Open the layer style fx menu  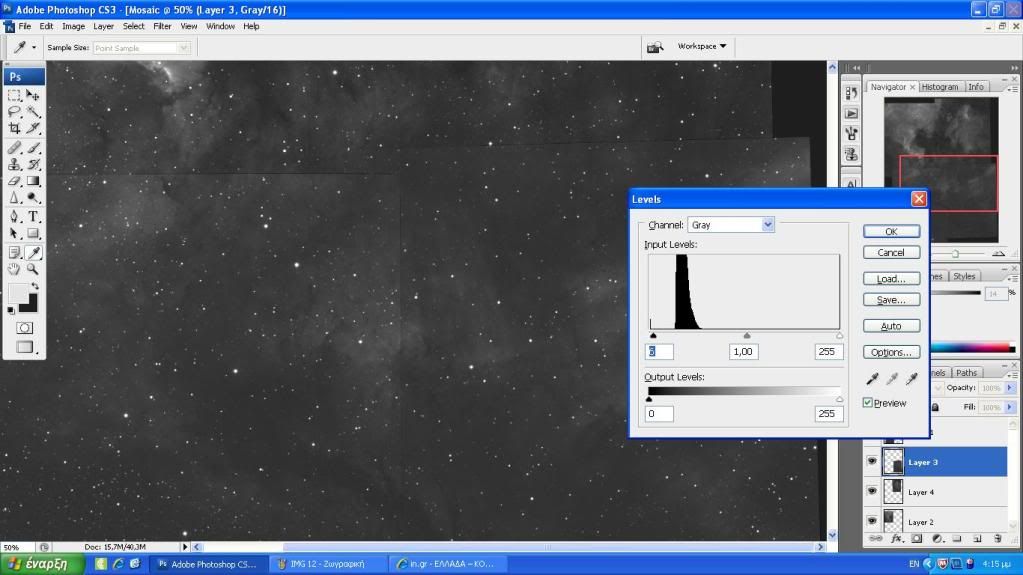point(898,538)
